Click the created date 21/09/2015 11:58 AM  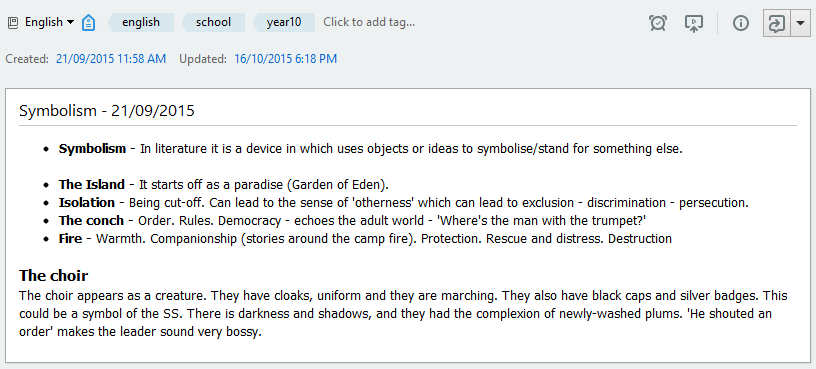tap(111, 59)
